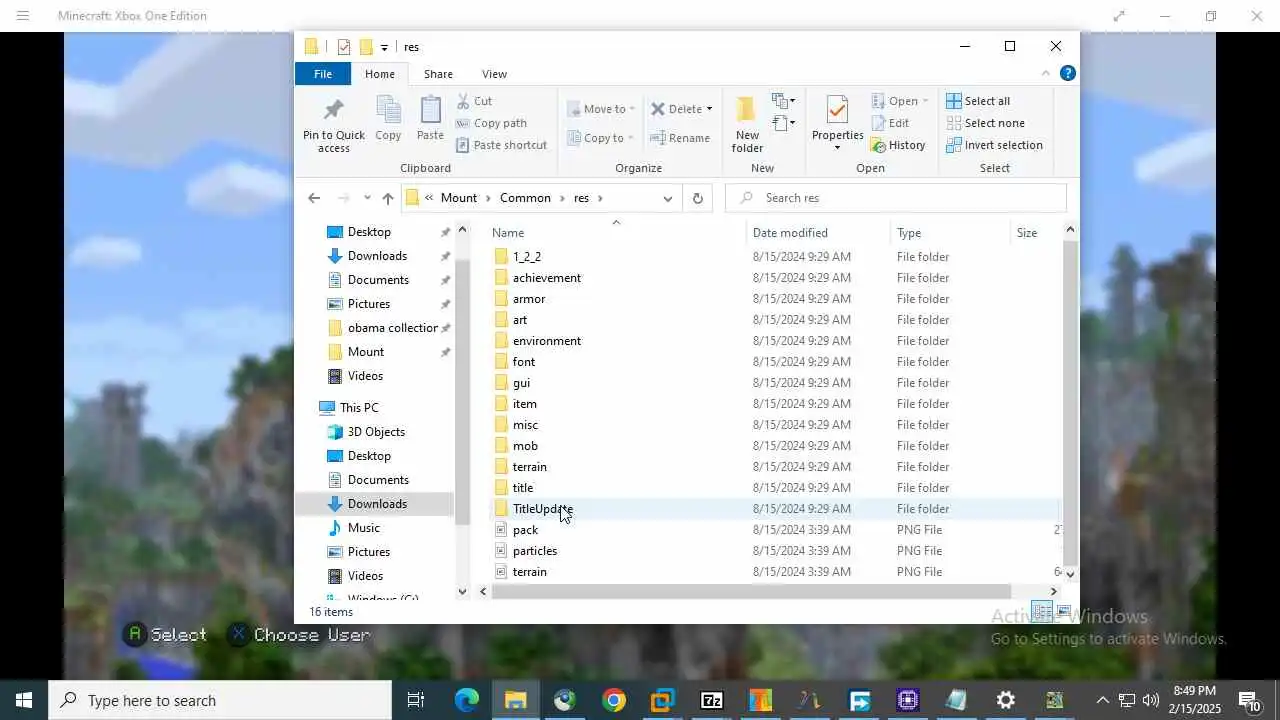Select the TitleUpdate folder
Viewport: 1280px width, 720px height.
point(543,509)
